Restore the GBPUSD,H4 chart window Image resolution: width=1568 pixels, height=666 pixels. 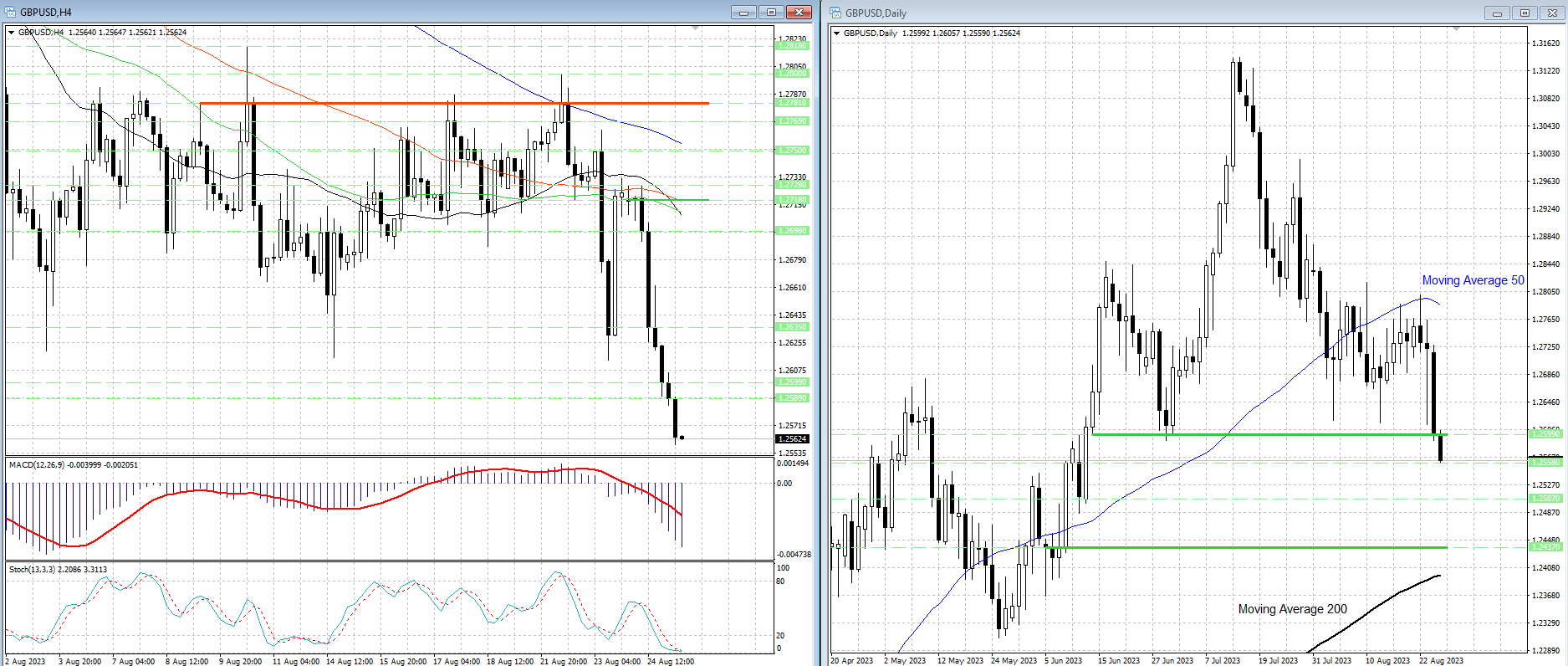(771, 13)
